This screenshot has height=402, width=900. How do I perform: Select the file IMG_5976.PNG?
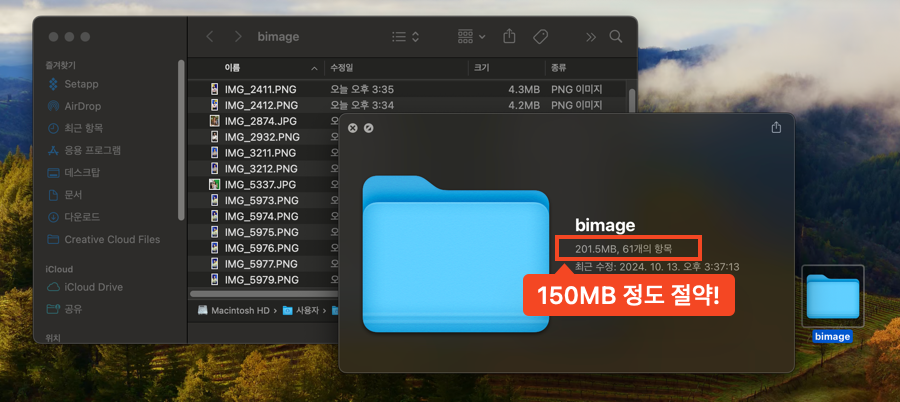(262, 248)
